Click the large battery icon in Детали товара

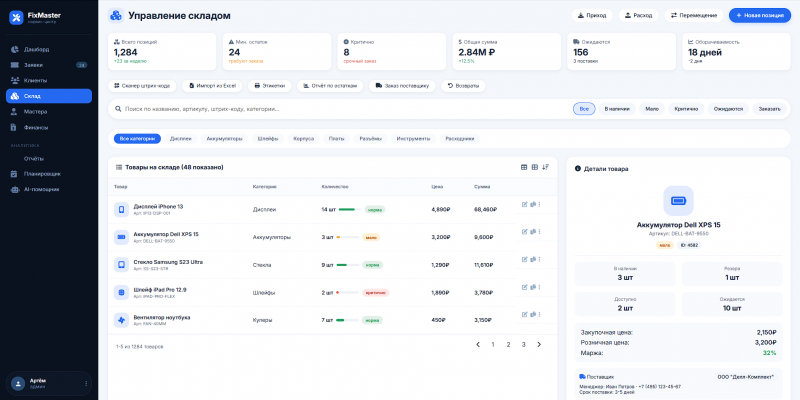[x=679, y=201]
